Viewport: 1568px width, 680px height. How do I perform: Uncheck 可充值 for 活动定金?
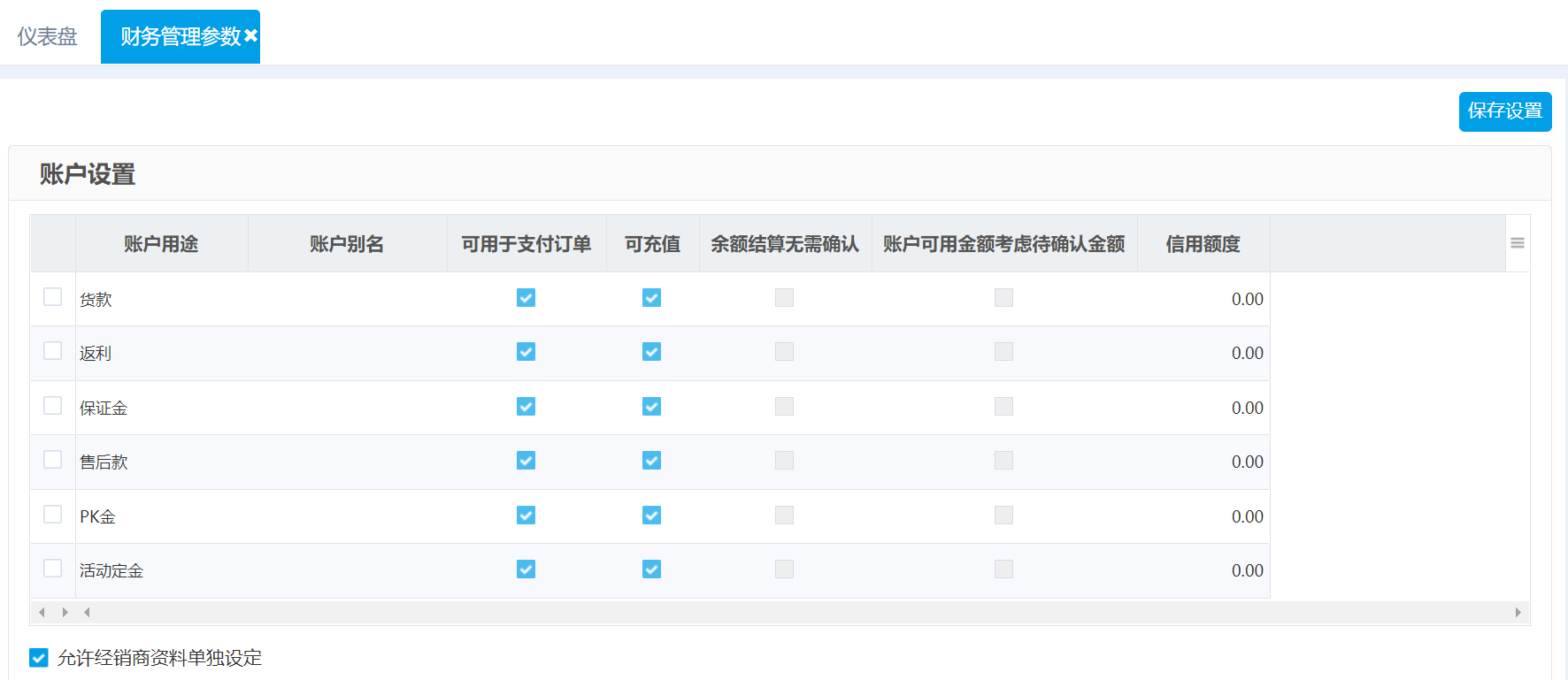click(652, 569)
